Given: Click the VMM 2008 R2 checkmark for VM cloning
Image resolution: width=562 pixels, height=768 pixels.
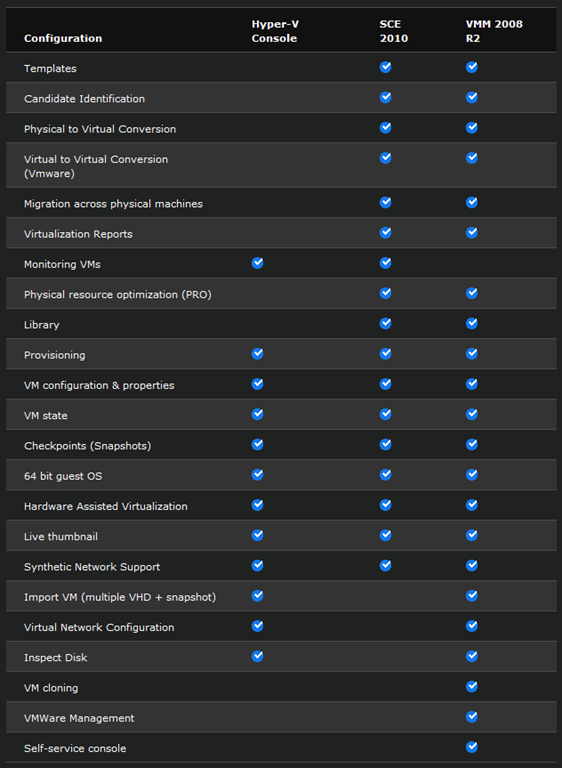Looking at the screenshot, I should coord(472,687).
